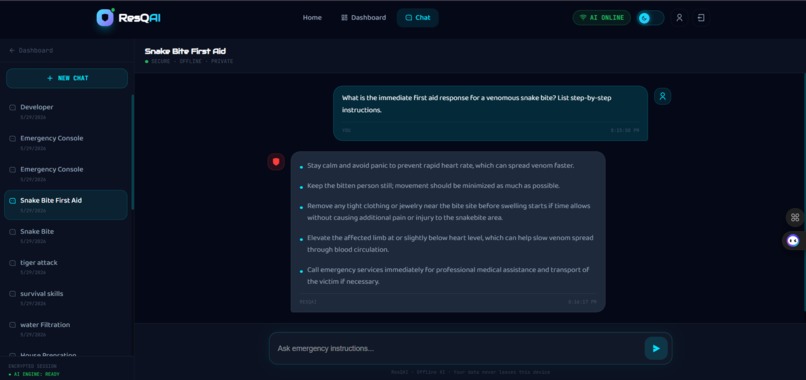
Task: Start a NEW CHAT
Action: (x=67, y=78)
